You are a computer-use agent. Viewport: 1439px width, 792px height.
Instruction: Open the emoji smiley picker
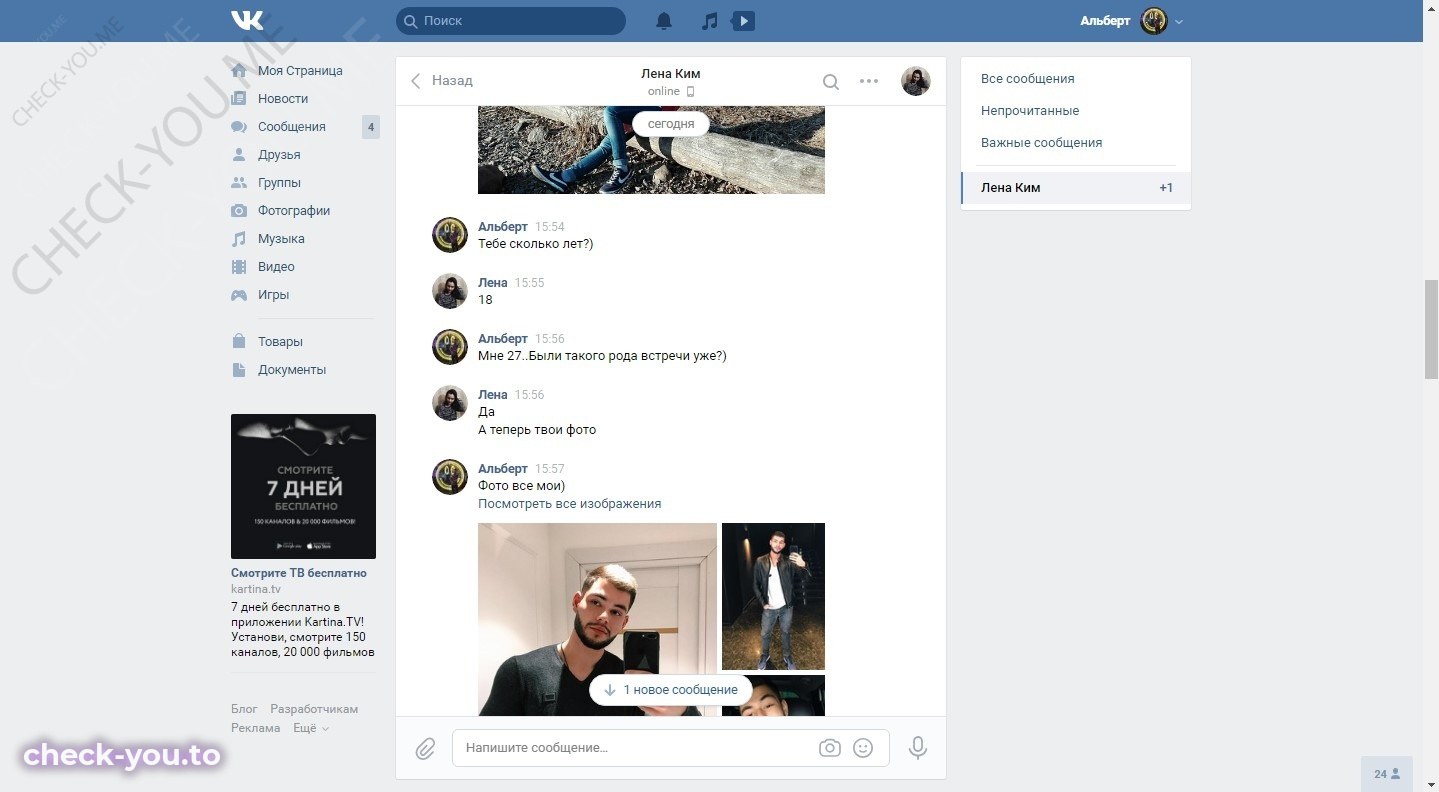[x=863, y=748]
